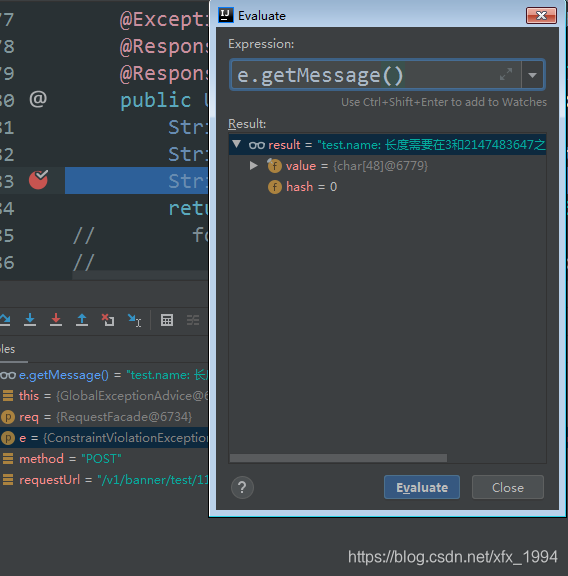Click the Force Step Into icon
Screen dimensions: 568x576
click(56, 320)
